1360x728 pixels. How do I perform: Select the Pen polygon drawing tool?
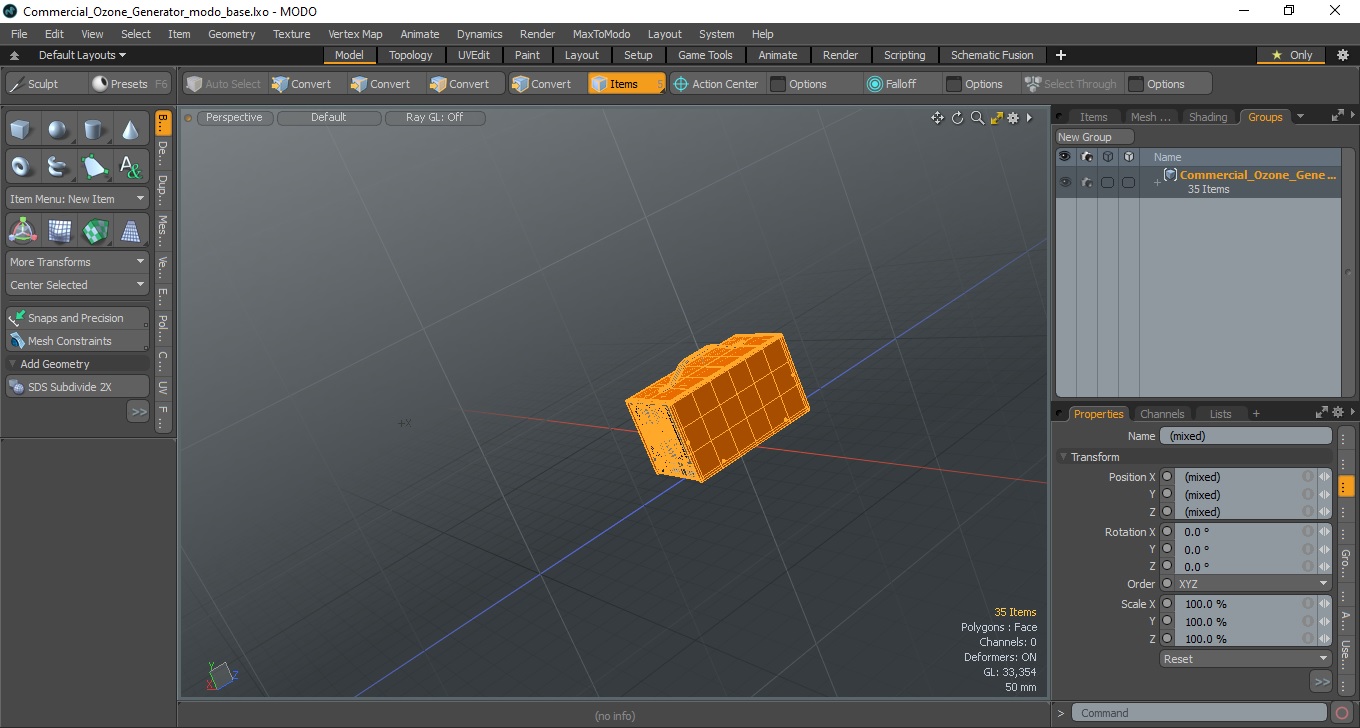click(x=94, y=166)
